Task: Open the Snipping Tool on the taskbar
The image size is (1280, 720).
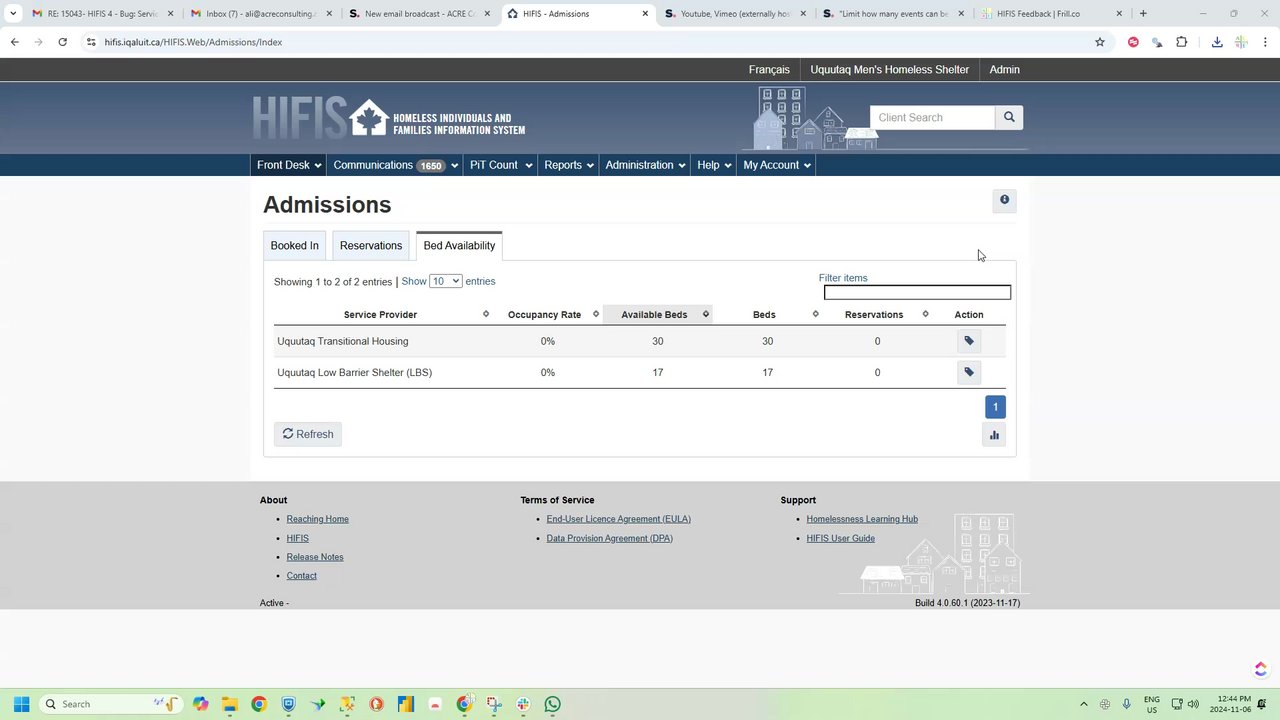Action: 494,704
